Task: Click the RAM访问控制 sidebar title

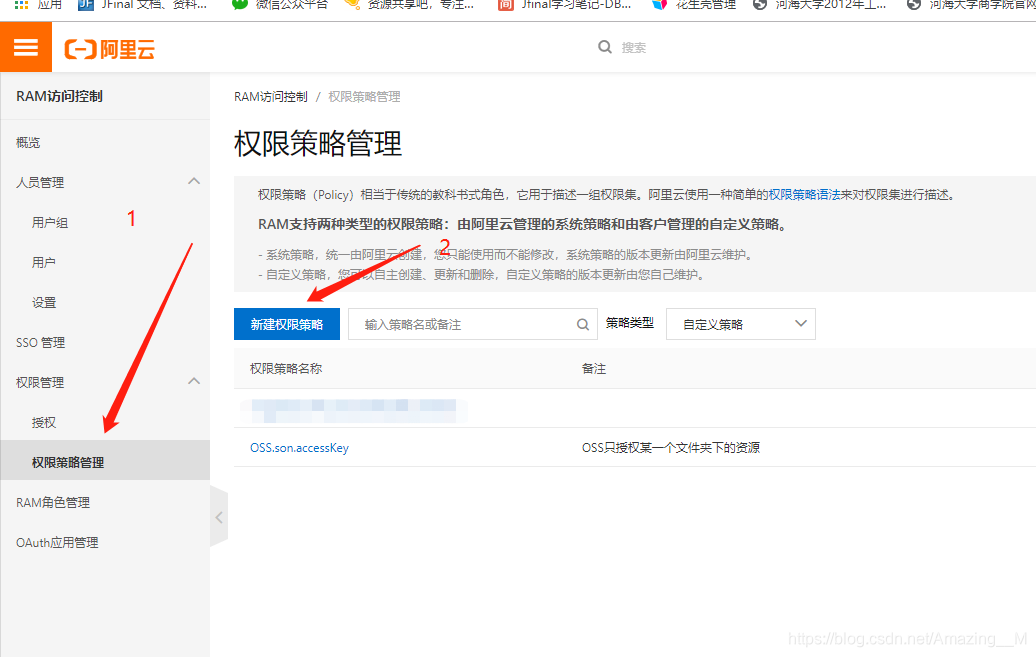Action: pyautogui.click(x=59, y=97)
